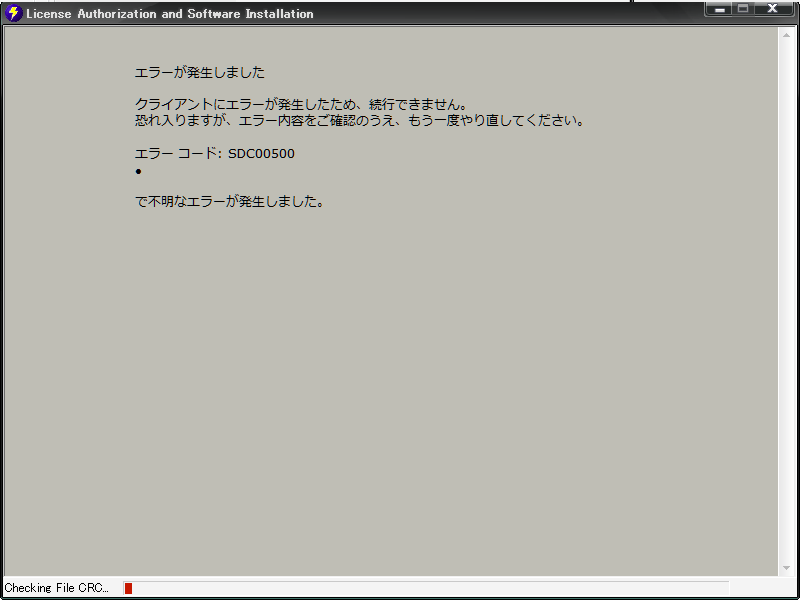Click the scrollbar up arrow
The width and height of the screenshot is (800, 600).
click(786, 35)
